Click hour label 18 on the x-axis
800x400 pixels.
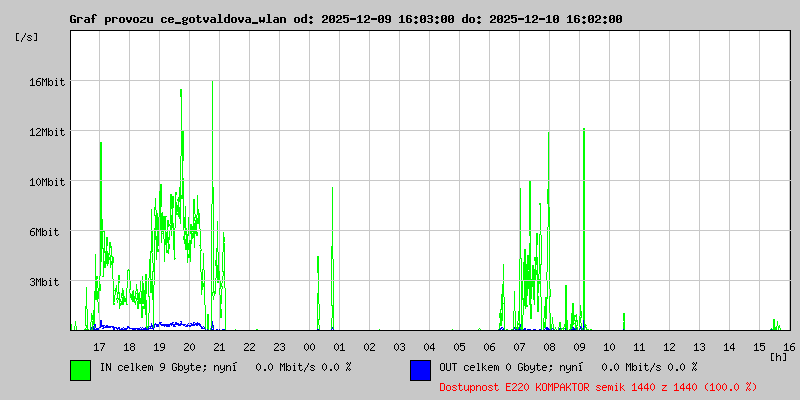[130, 347]
